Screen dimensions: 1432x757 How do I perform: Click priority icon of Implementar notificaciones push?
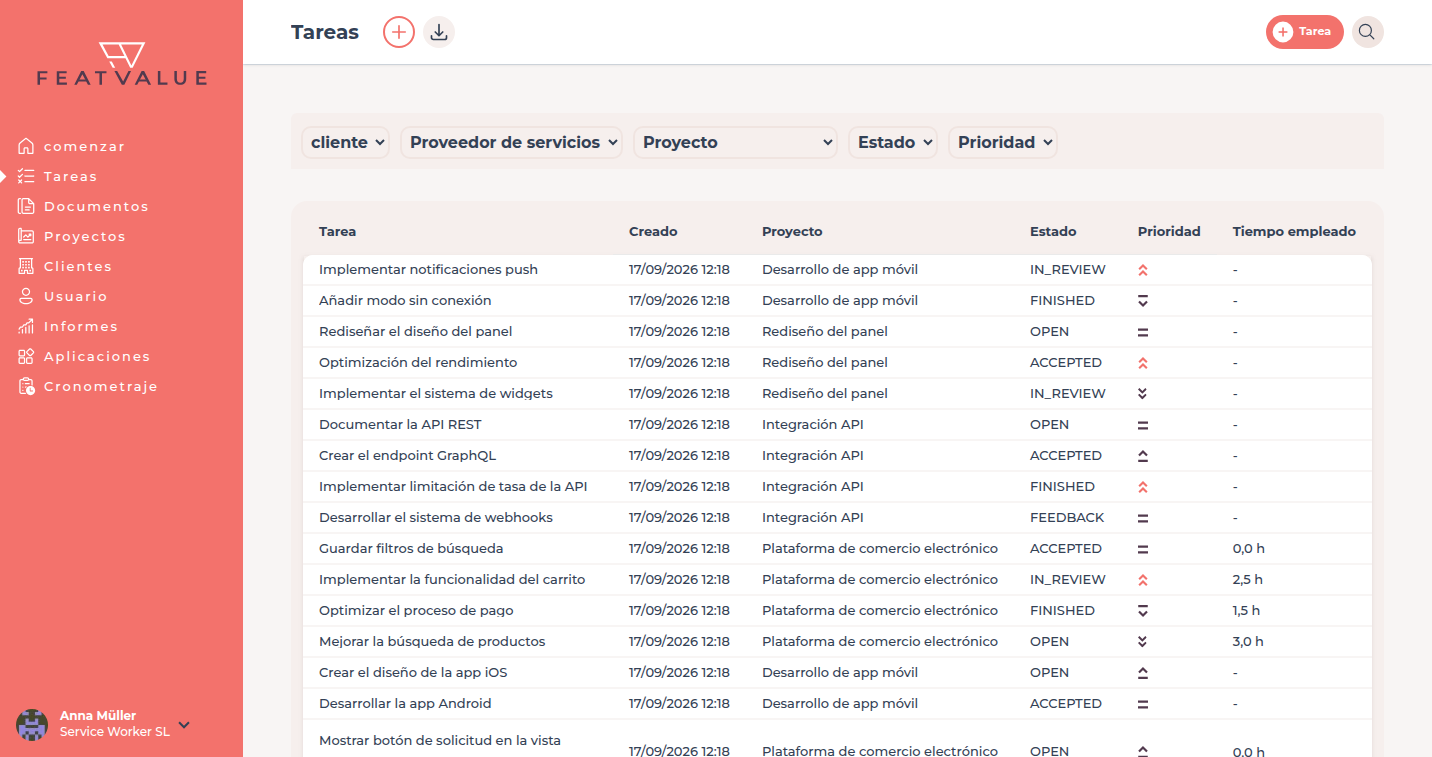click(x=1143, y=270)
